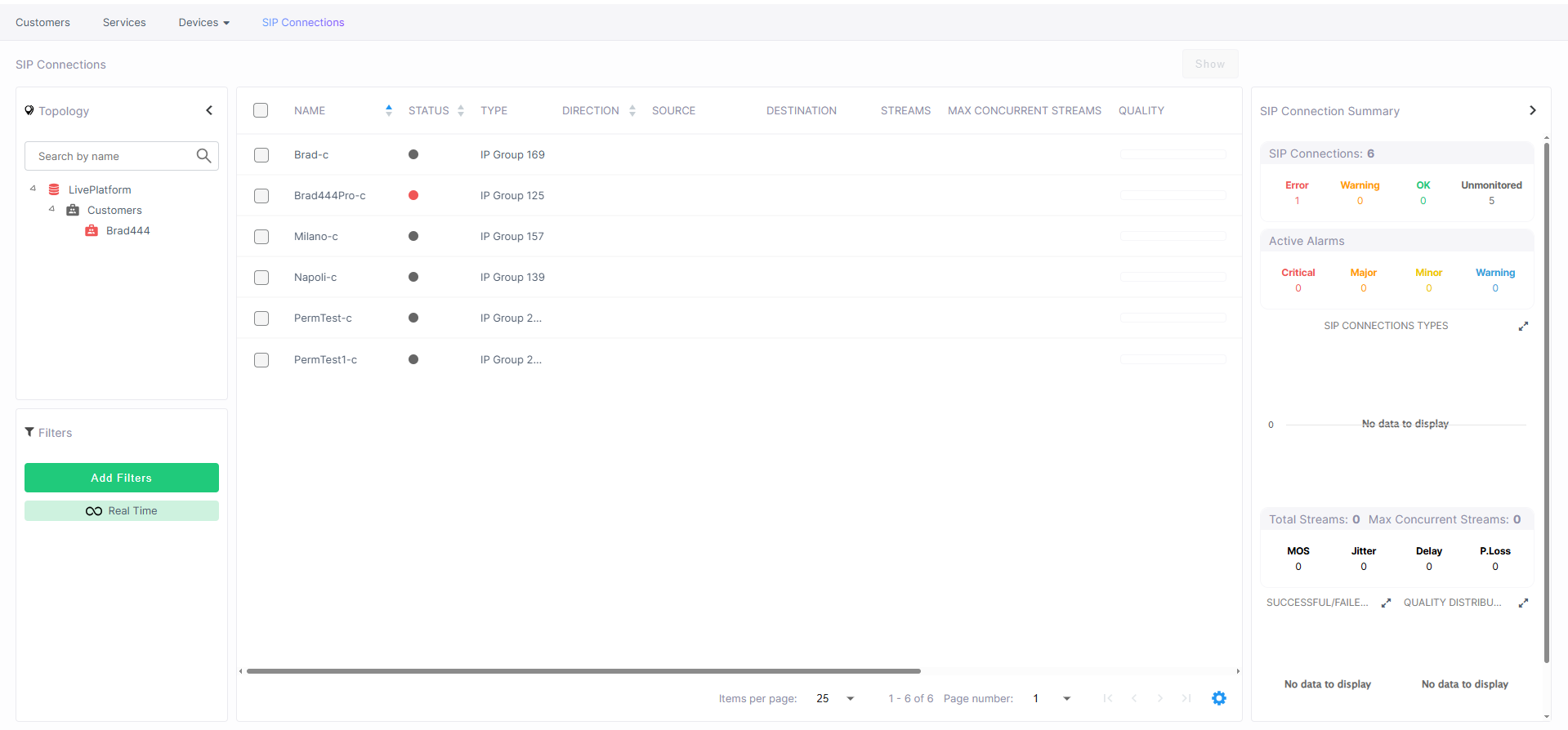1568x730 pixels.
Task: Go to the Customers tab
Action: pos(42,22)
